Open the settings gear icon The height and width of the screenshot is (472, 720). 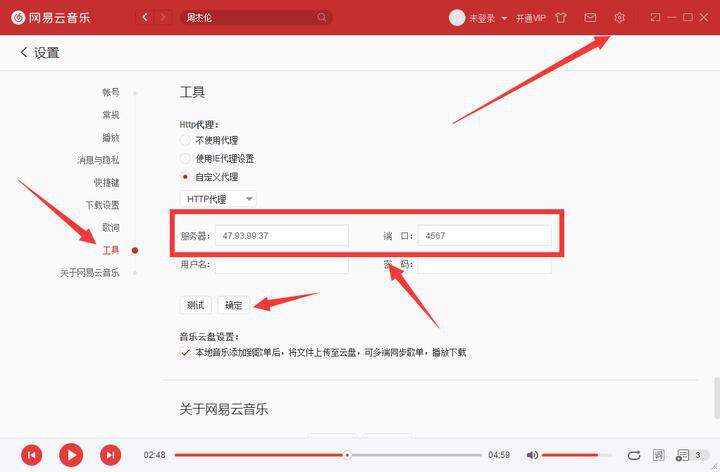(619, 17)
